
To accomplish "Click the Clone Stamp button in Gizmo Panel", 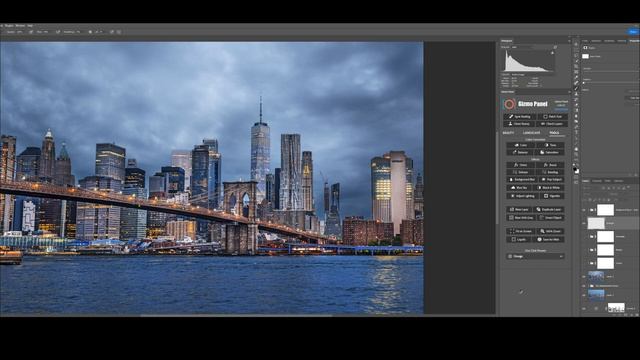I will click(x=520, y=124).
